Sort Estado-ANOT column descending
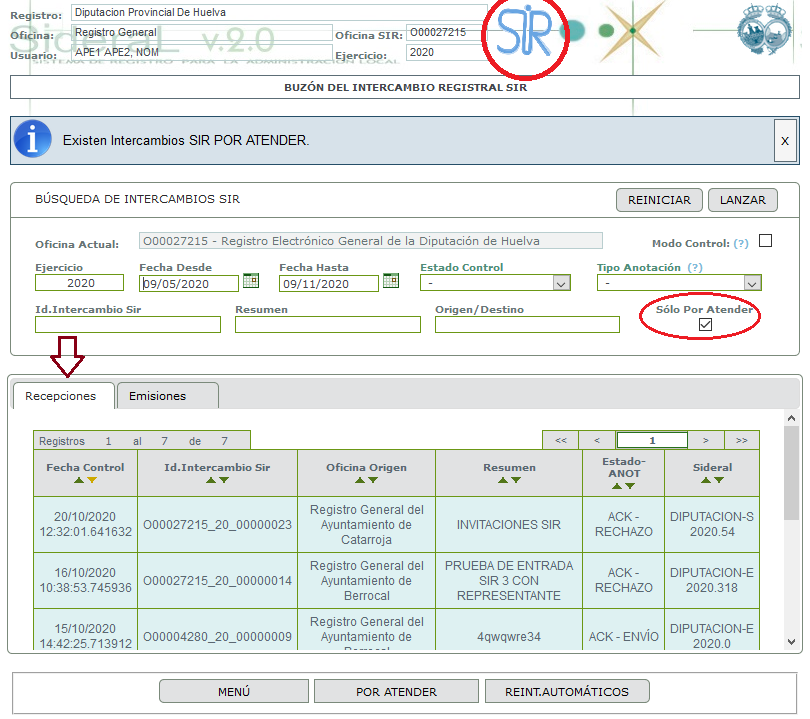 click(630, 486)
